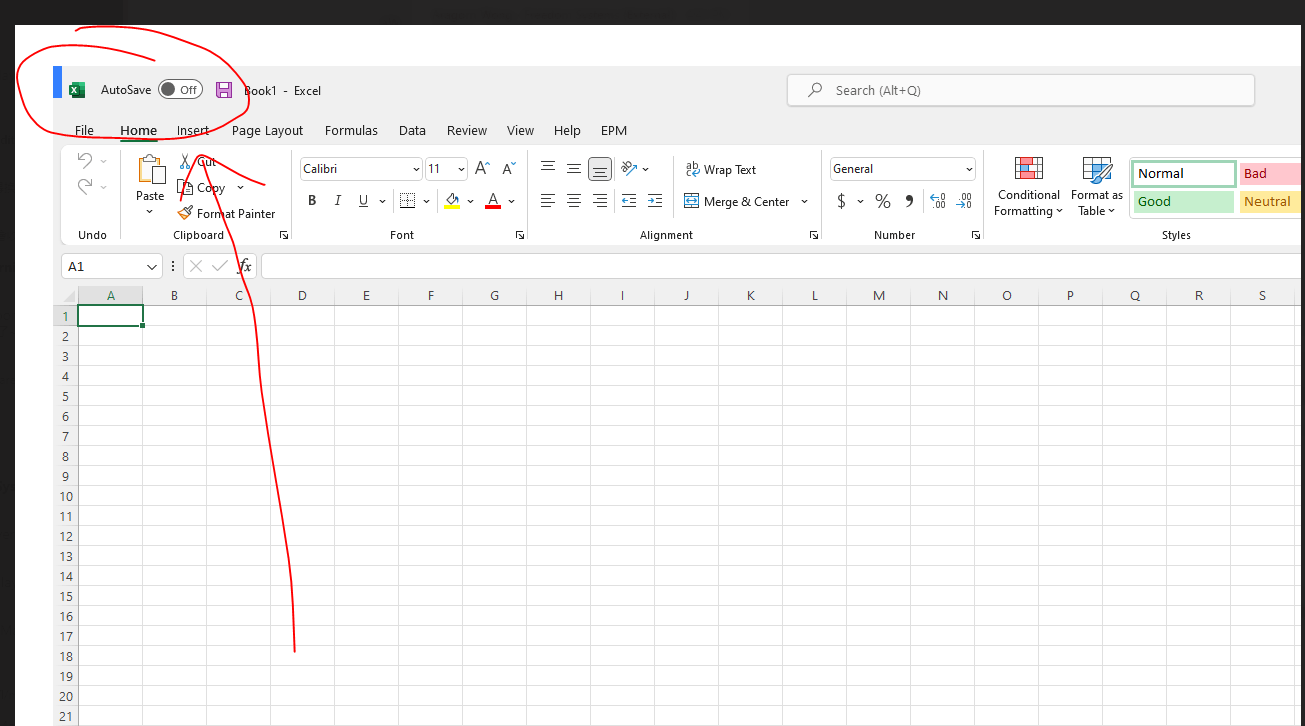Align text left in the cell
The height and width of the screenshot is (726, 1305).
click(548, 201)
